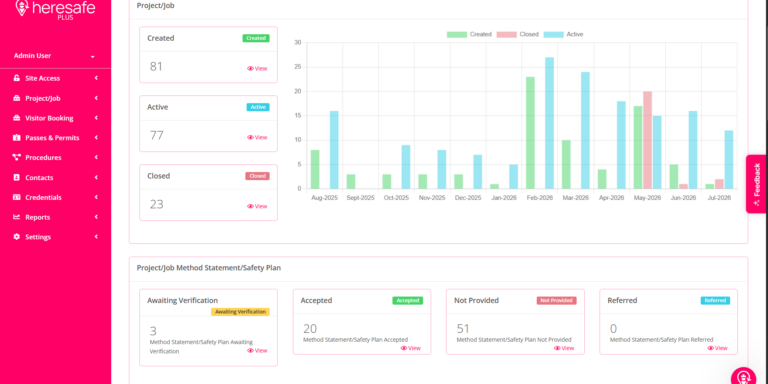The height and width of the screenshot is (384, 768).
Task: Click the Site Access unlock icon
Action: tap(17, 78)
